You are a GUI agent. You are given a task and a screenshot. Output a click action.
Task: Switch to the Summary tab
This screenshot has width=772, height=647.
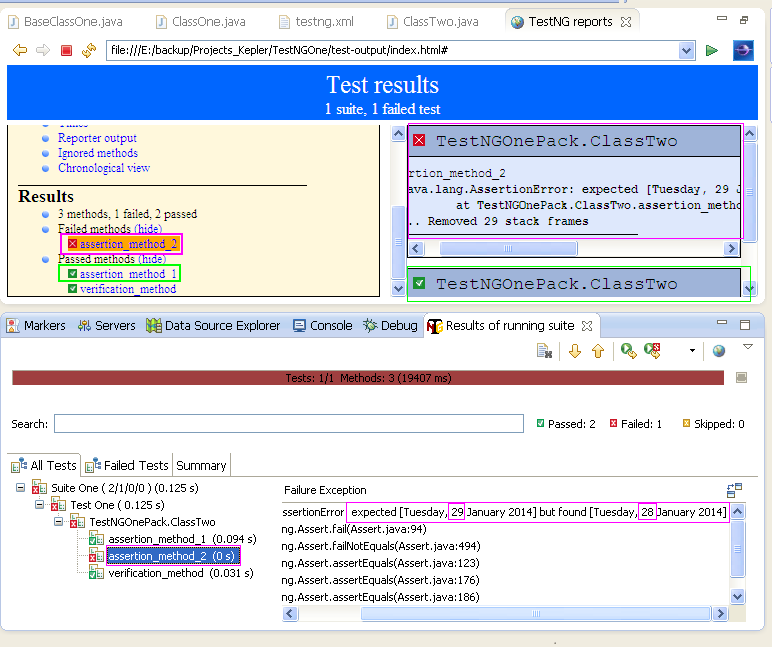tap(201, 465)
